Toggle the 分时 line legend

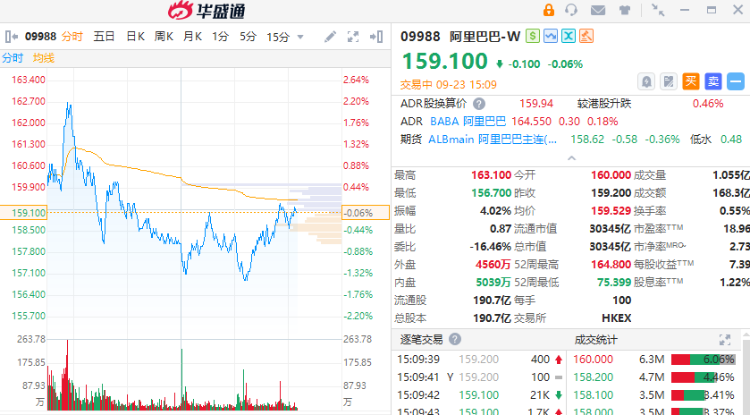click(x=12, y=58)
